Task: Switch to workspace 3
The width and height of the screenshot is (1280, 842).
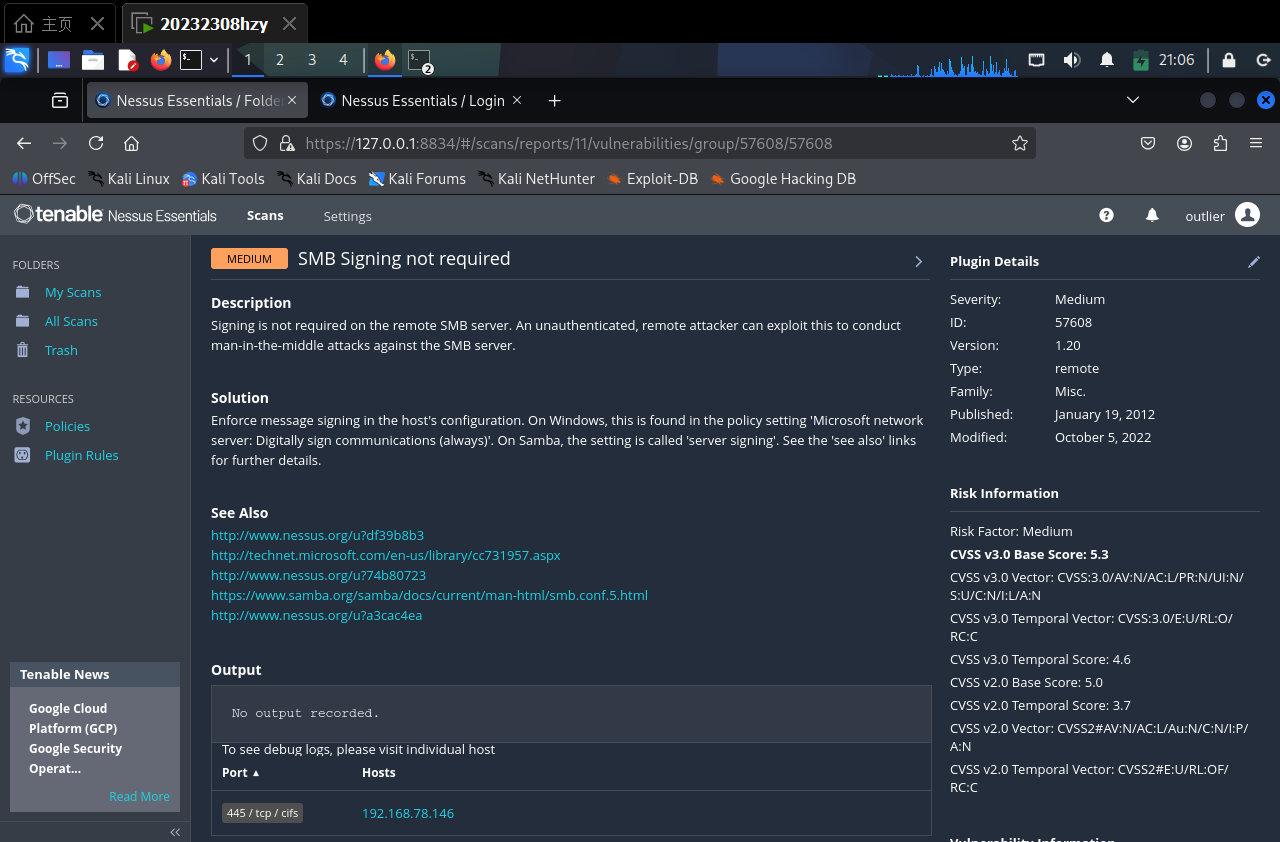Action: click(312, 60)
